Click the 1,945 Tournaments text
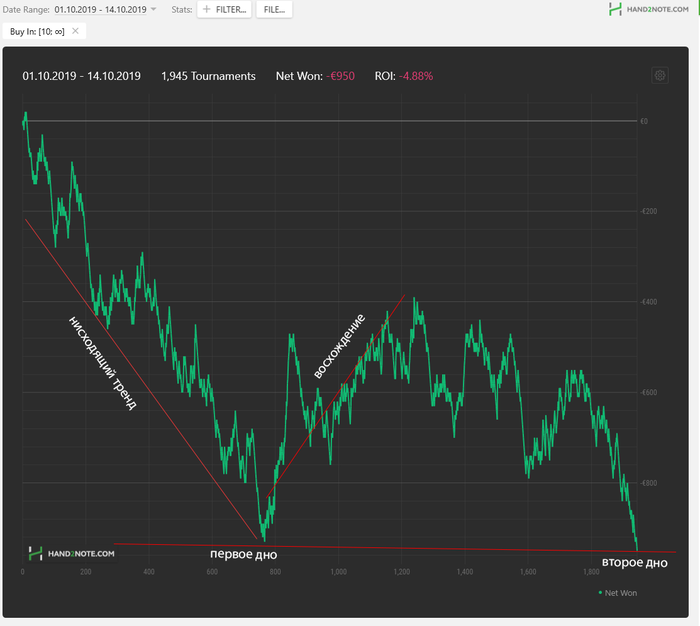 pos(208,76)
